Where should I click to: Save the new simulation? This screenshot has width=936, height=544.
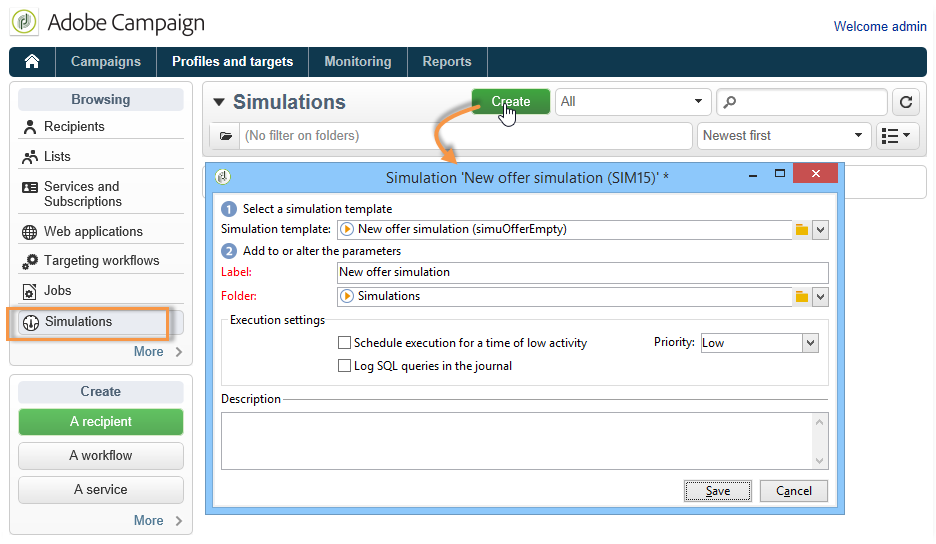tap(718, 491)
